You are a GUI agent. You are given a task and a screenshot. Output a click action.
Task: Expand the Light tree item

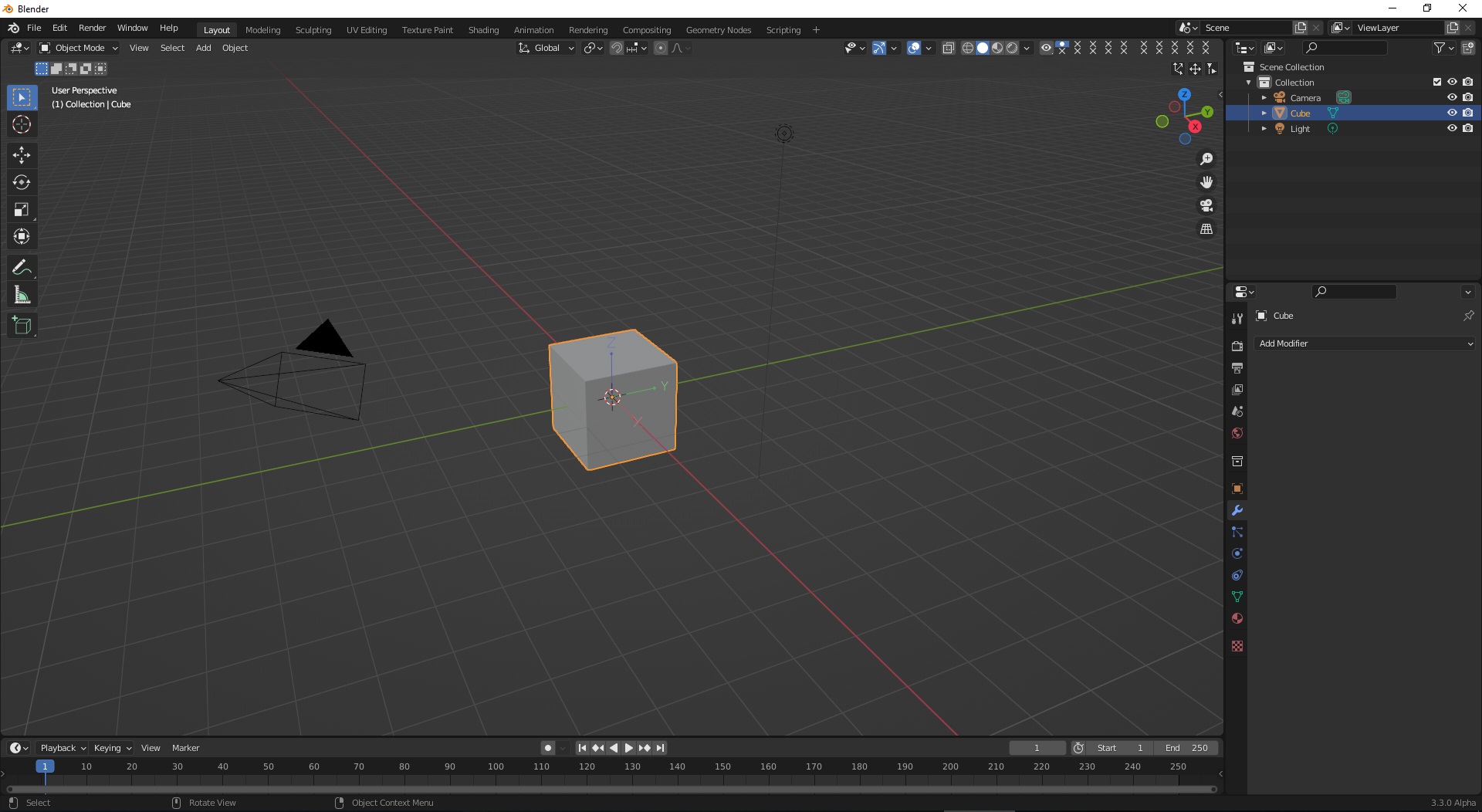pyautogui.click(x=1264, y=129)
